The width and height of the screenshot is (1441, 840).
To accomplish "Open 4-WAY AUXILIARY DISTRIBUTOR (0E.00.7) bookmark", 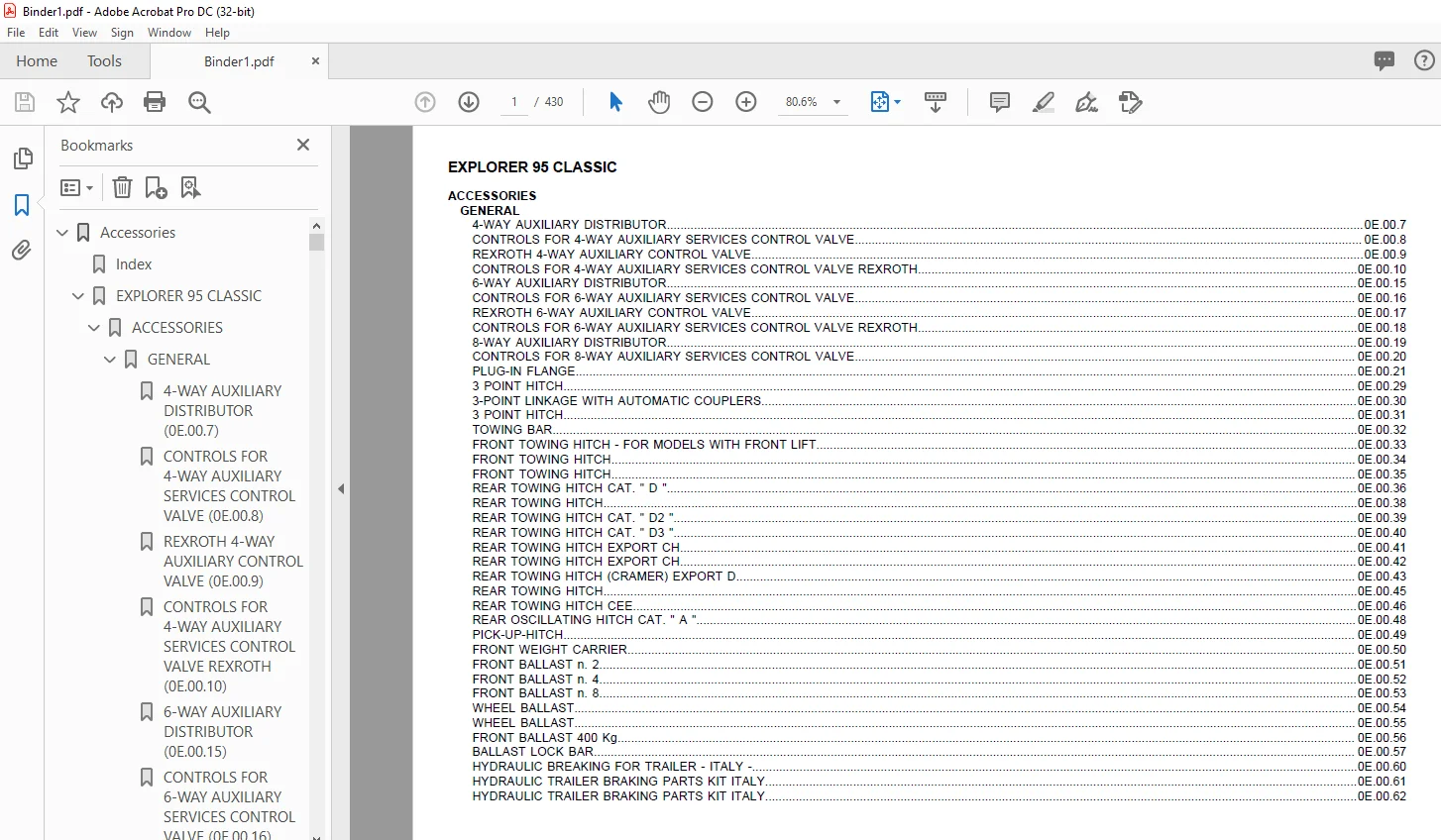I will pyautogui.click(x=222, y=411).
